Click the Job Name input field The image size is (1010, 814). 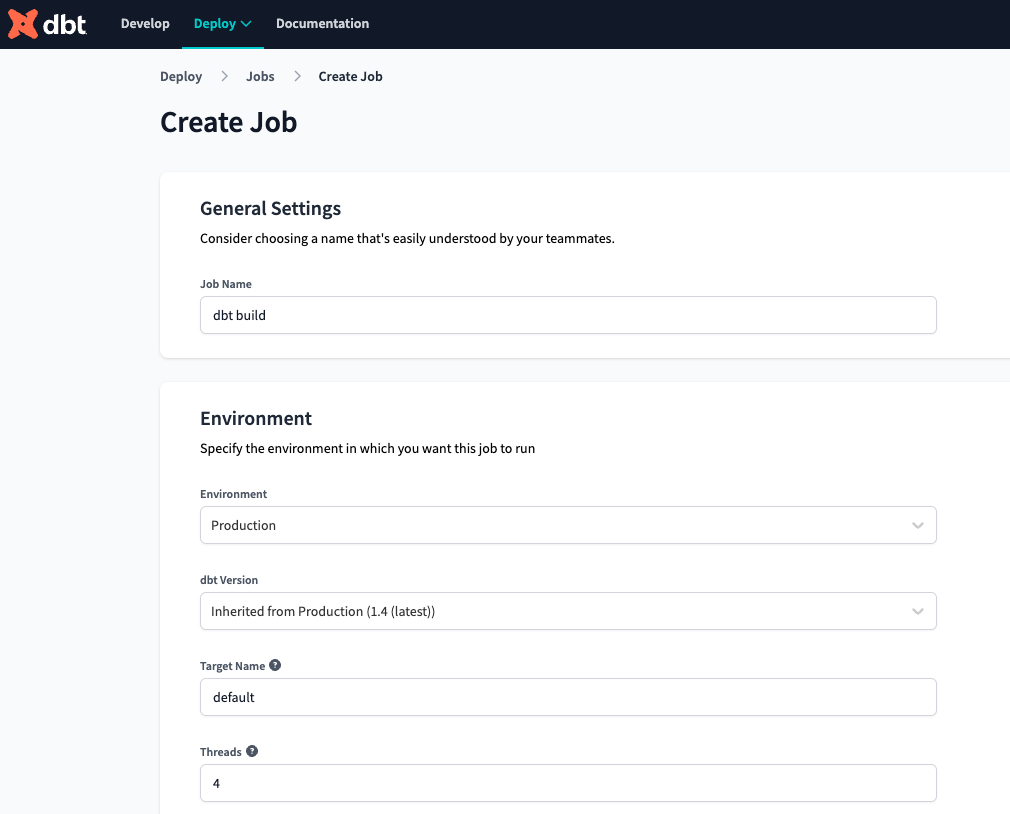568,315
